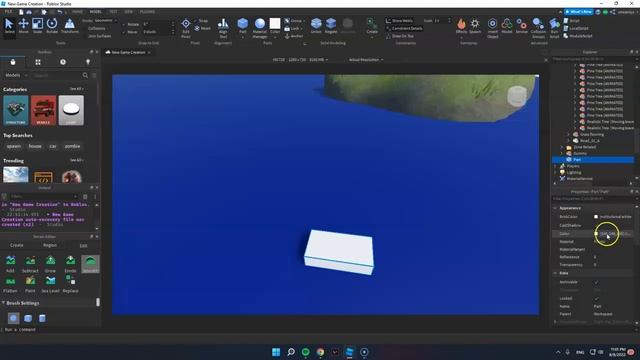Switch to the PLUGINS ribbon tab
640x360 pixels.
point(147,12)
